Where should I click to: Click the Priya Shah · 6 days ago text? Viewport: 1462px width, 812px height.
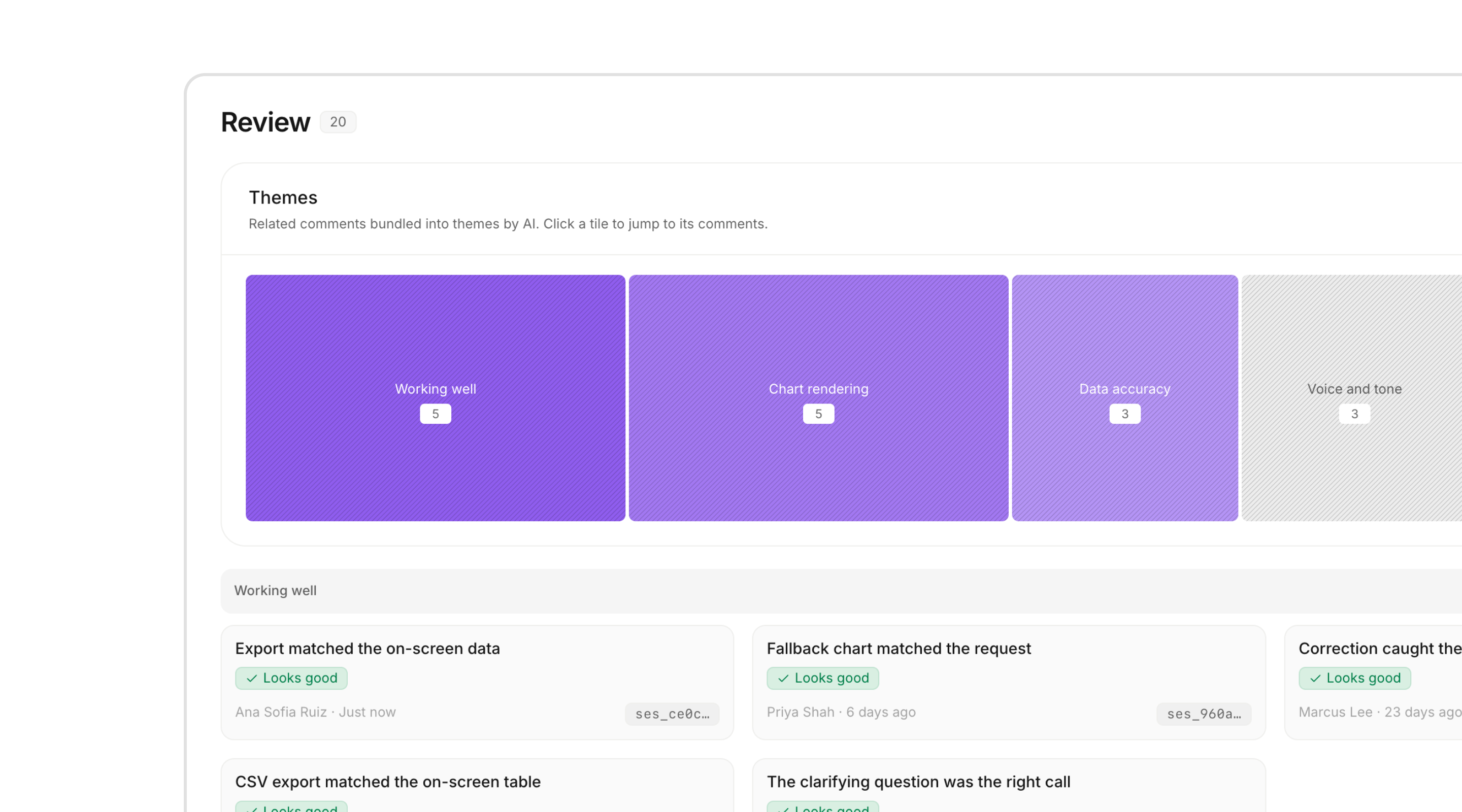(841, 712)
